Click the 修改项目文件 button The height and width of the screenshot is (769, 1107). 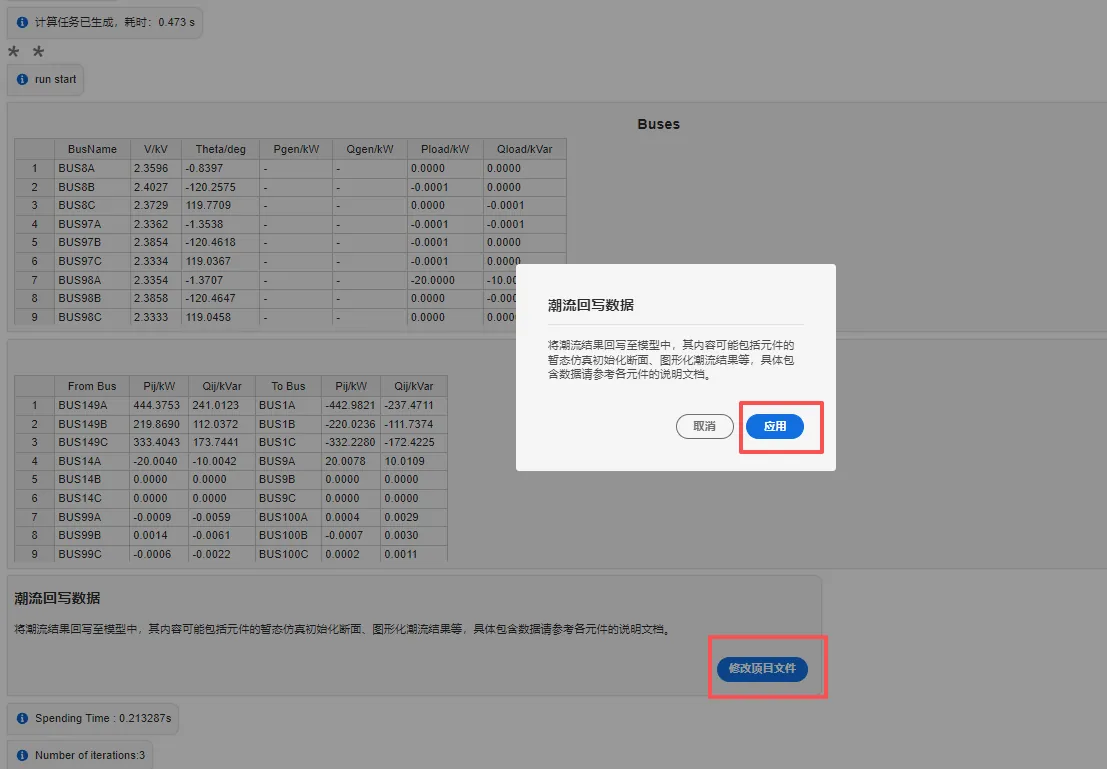(x=762, y=668)
